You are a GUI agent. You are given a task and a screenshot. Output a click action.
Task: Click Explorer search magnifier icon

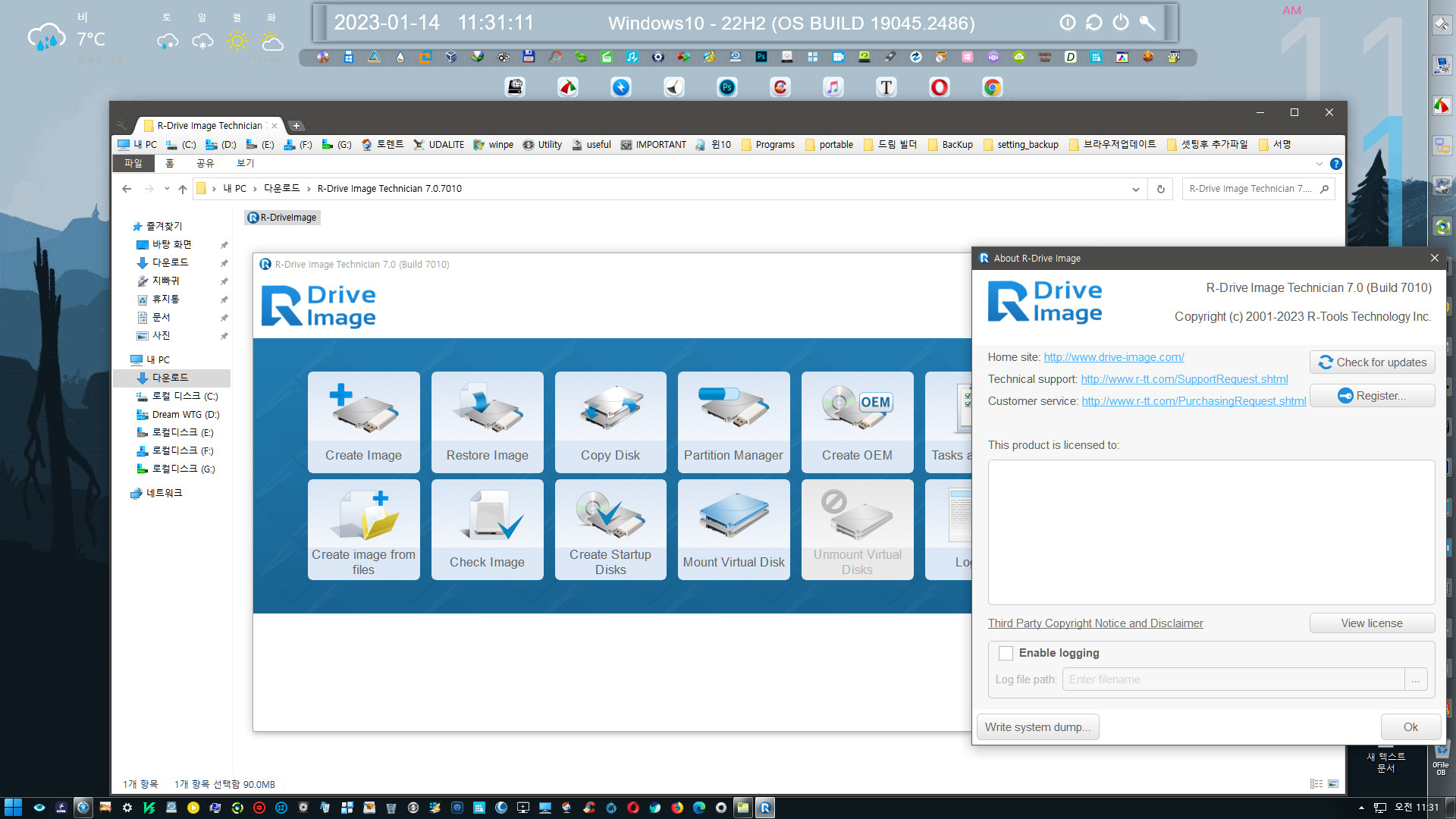pyautogui.click(x=1324, y=189)
